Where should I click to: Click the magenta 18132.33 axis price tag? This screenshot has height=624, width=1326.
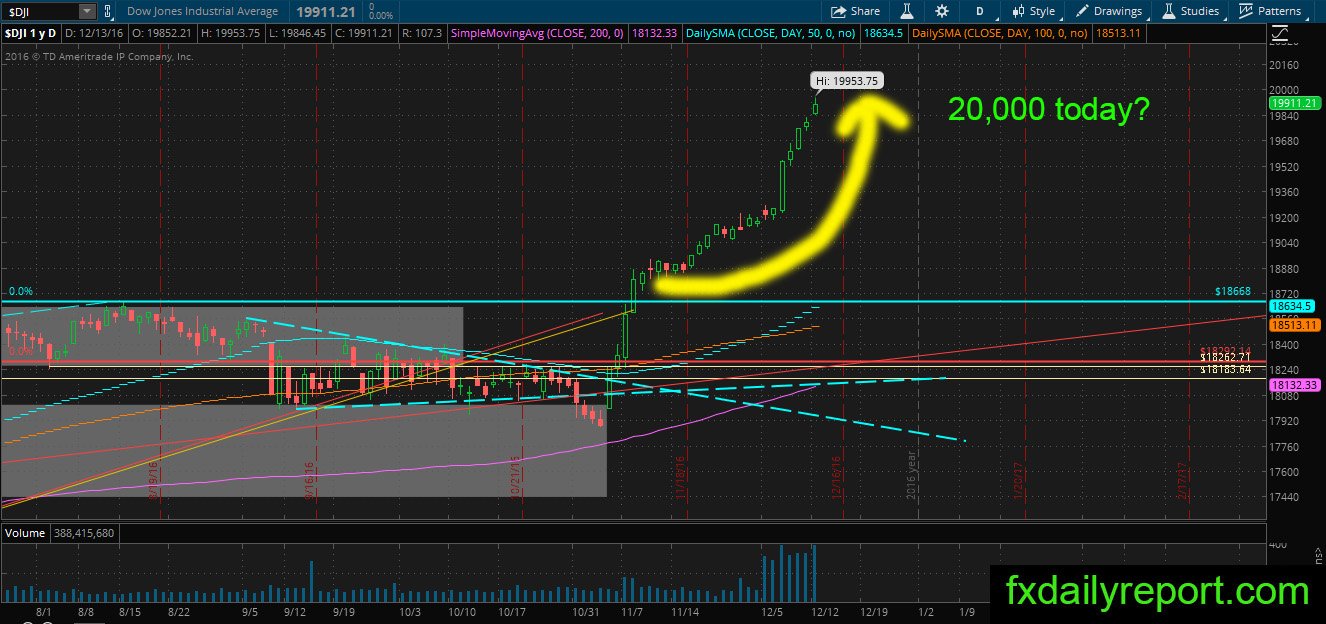[1295, 385]
